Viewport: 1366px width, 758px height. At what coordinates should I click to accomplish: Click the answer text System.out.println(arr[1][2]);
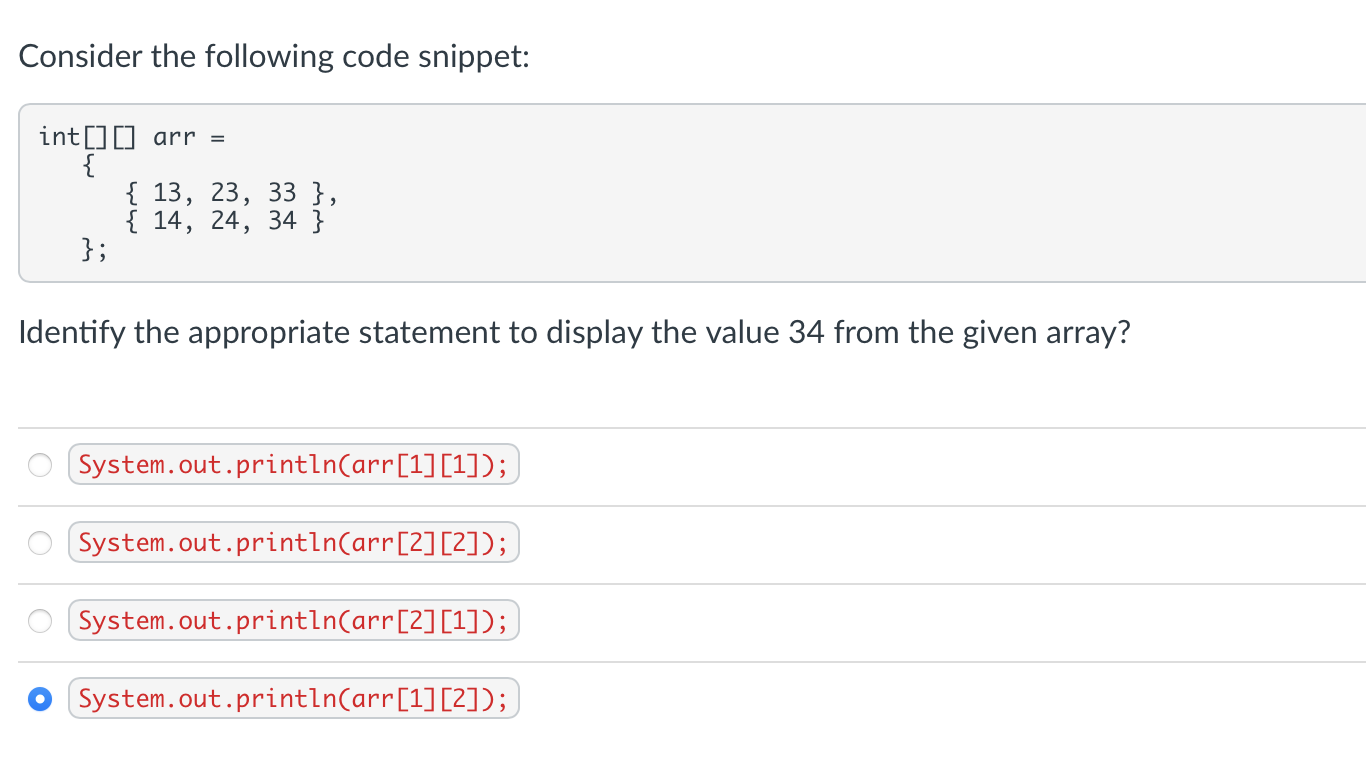pyautogui.click(x=293, y=698)
